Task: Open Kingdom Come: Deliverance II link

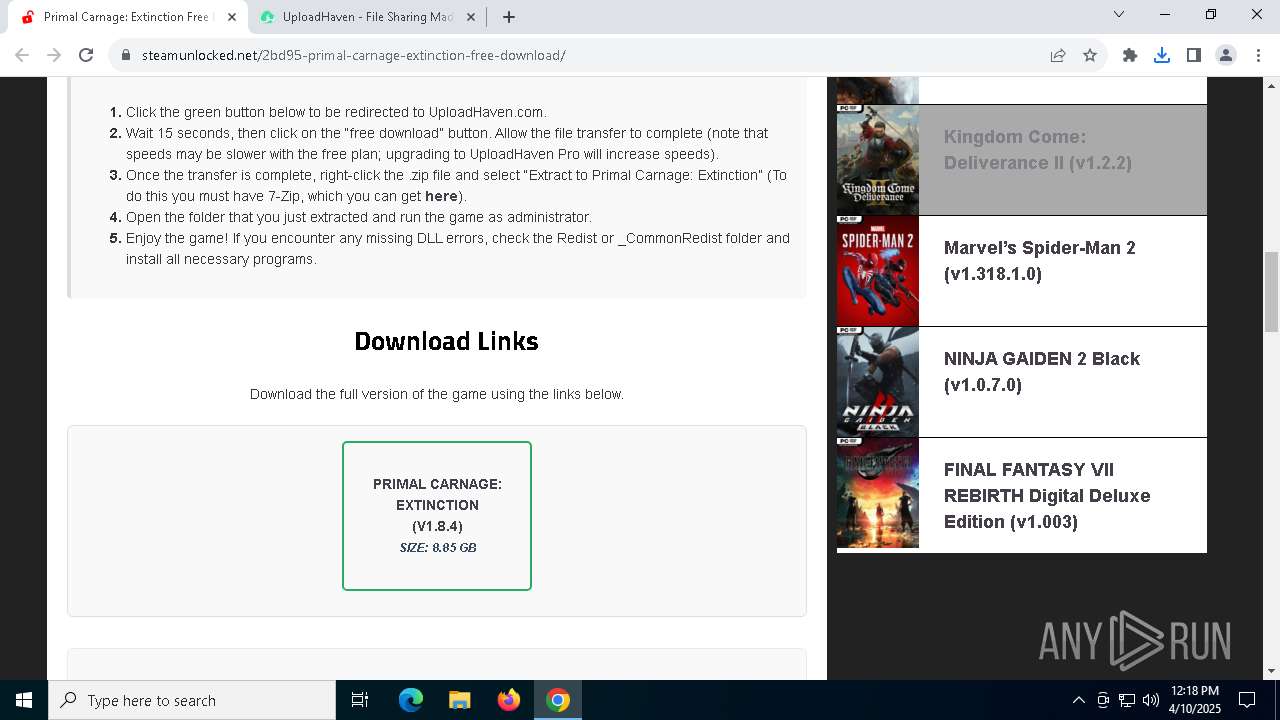Action: [x=1038, y=150]
